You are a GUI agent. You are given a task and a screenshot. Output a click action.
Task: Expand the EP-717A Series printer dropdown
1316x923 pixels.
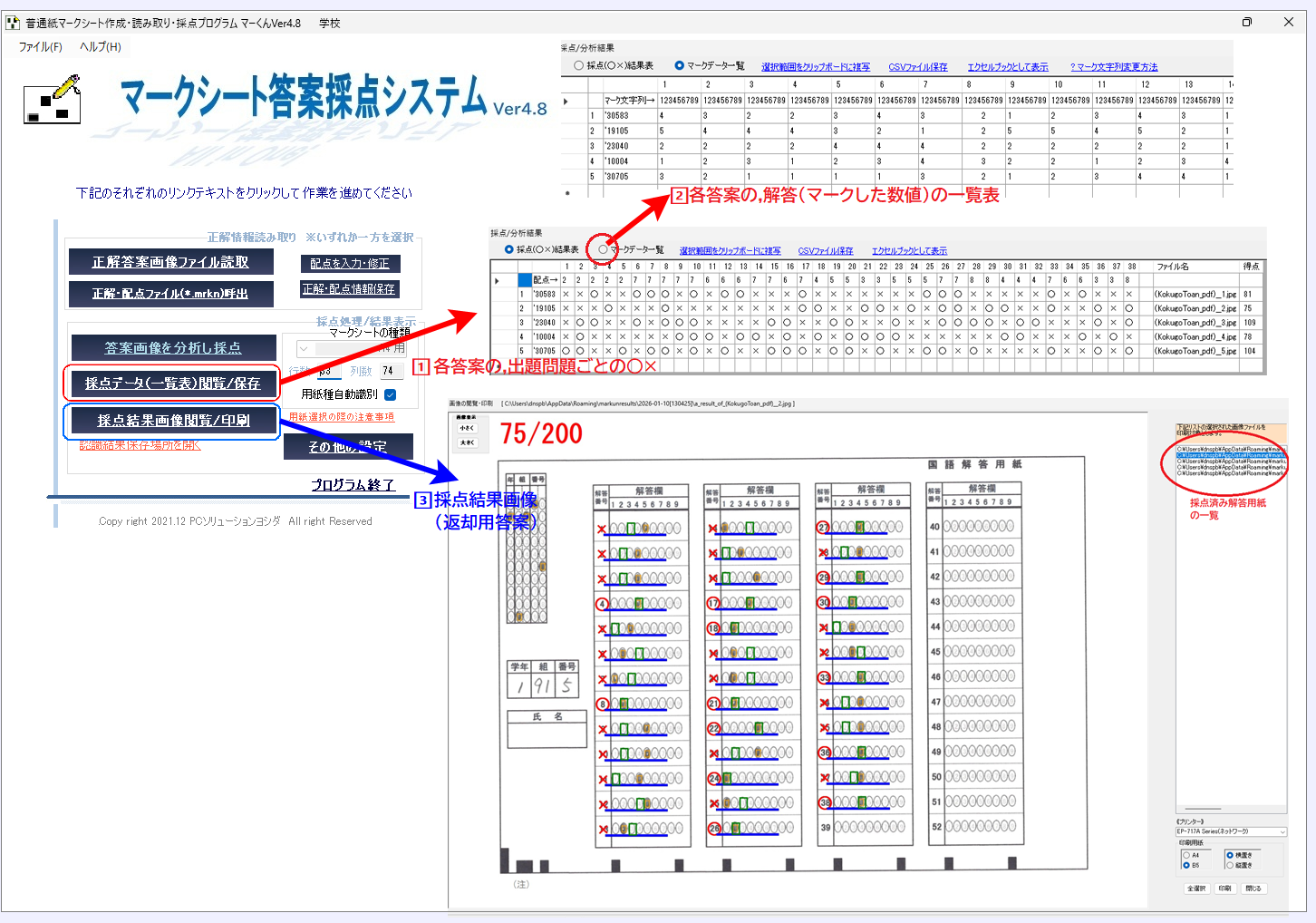[1282, 831]
